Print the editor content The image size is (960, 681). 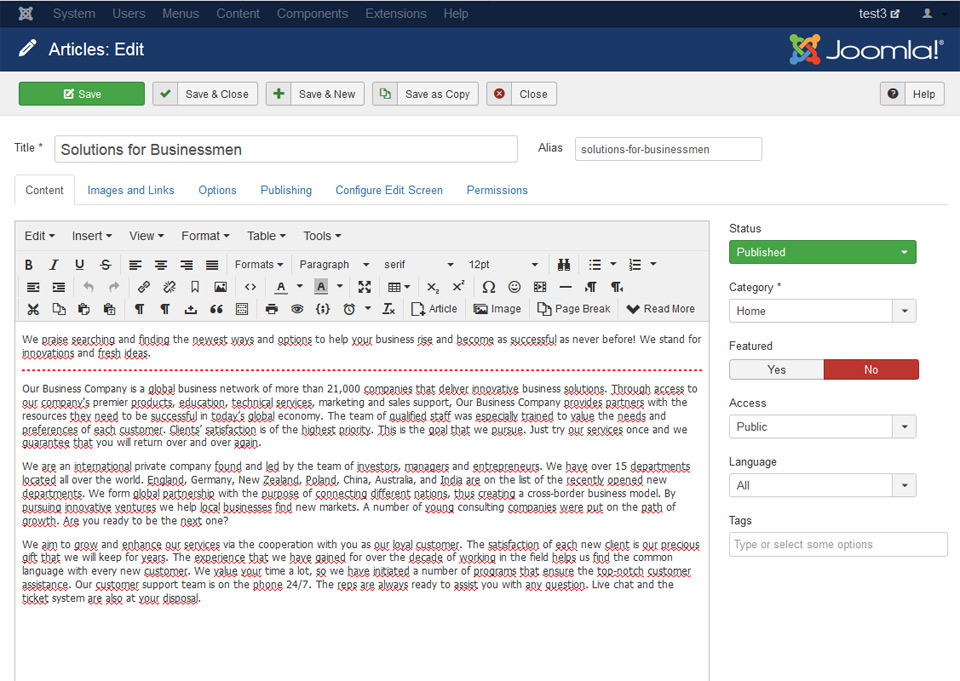coord(272,309)
